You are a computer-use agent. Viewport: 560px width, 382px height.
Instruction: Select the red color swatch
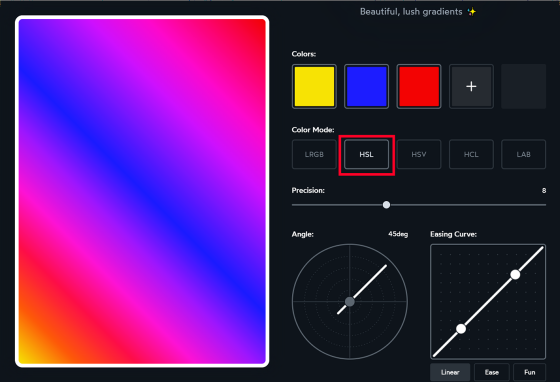[419, 86]
